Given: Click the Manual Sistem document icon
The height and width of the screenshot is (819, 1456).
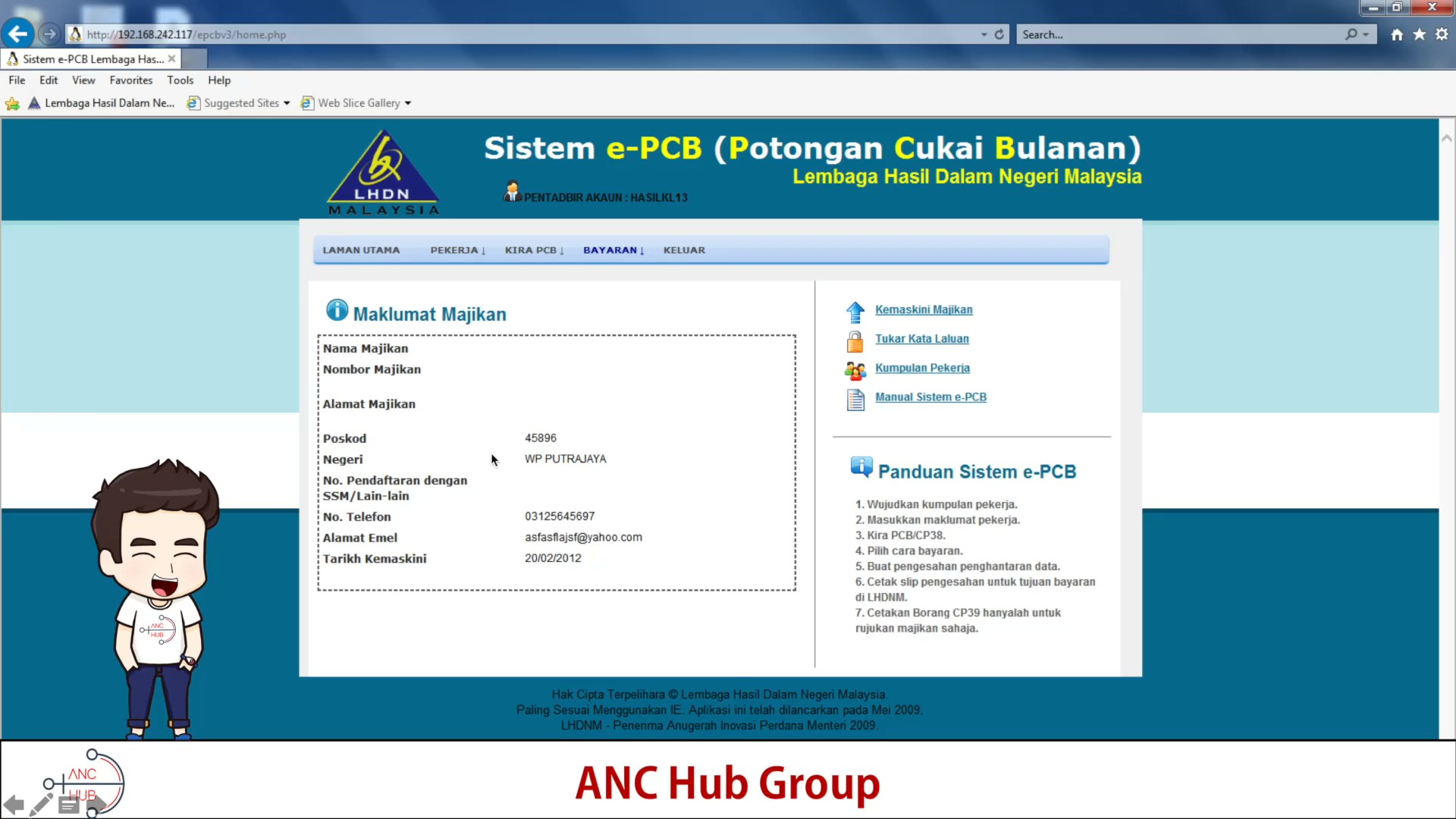Looking at the screenshot, I should click(x=855, y=399).
